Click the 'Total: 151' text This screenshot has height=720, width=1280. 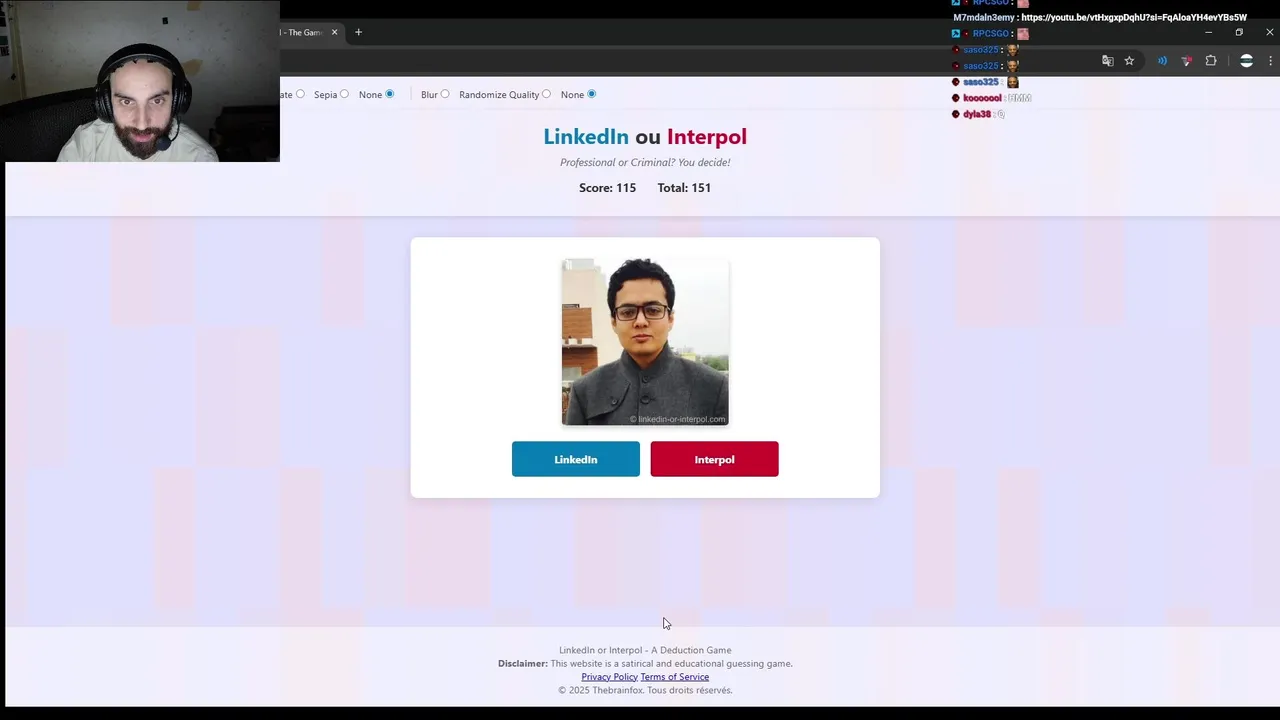point(684,188)
